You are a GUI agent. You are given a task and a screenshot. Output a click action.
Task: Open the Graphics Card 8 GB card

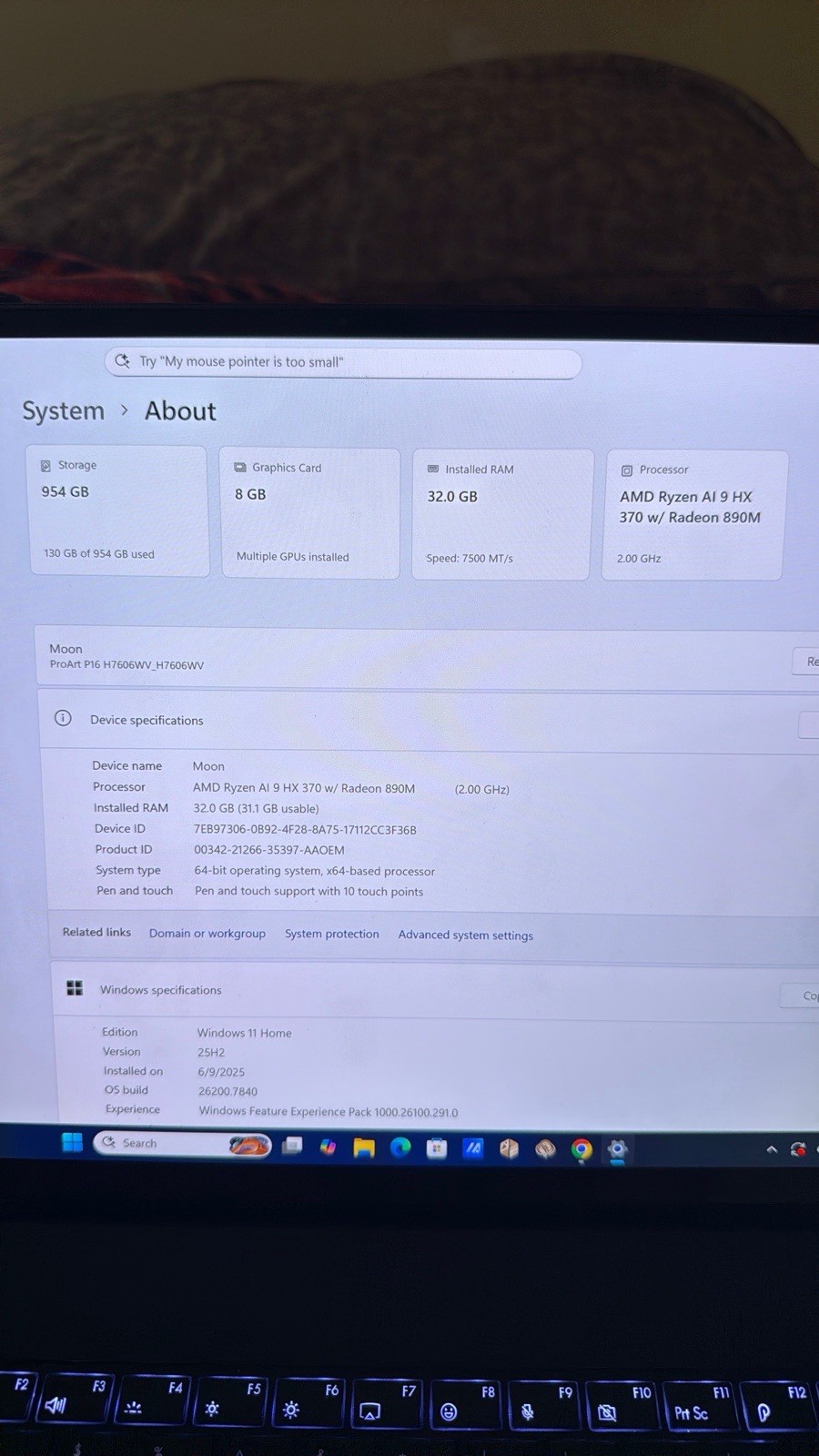pos(311,512)
